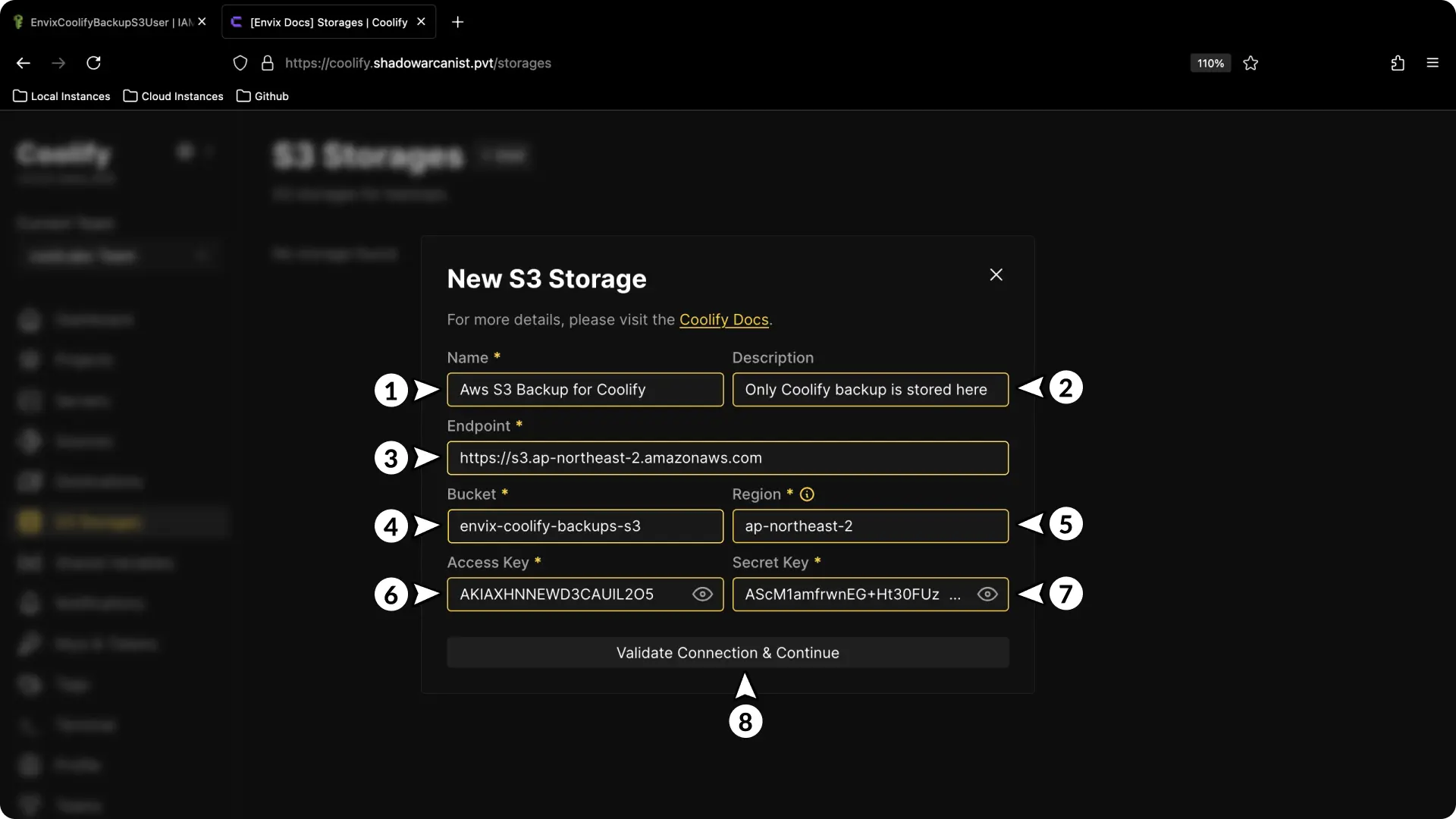This screenshot has height=819, width=1456.
Task: Open Notifications via its bell sidebar icon
Action: [x=29, y=603]
